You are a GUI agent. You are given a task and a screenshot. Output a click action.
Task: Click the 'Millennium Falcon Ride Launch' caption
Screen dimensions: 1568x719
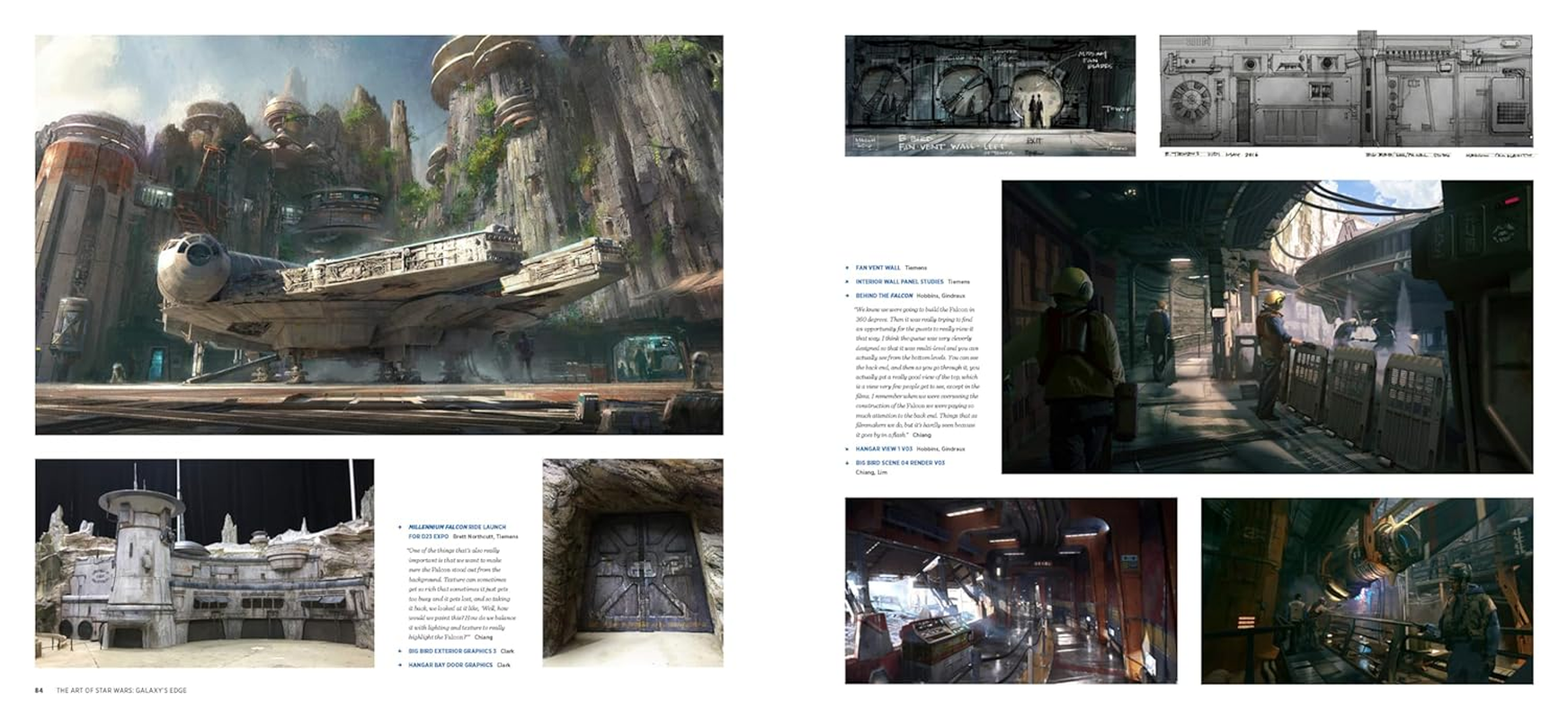point(457,528)
